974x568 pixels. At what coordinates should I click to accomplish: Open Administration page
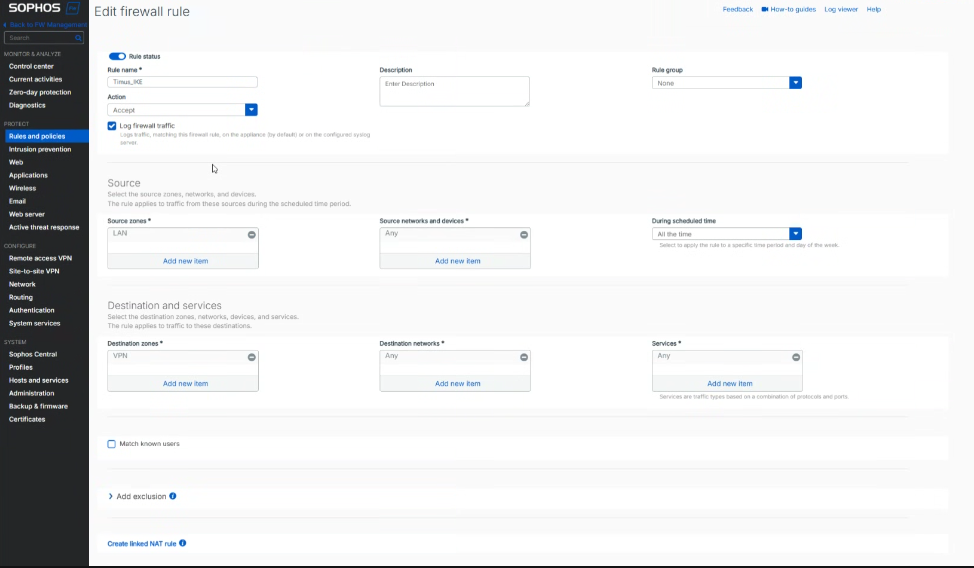(x=32, y=393)
